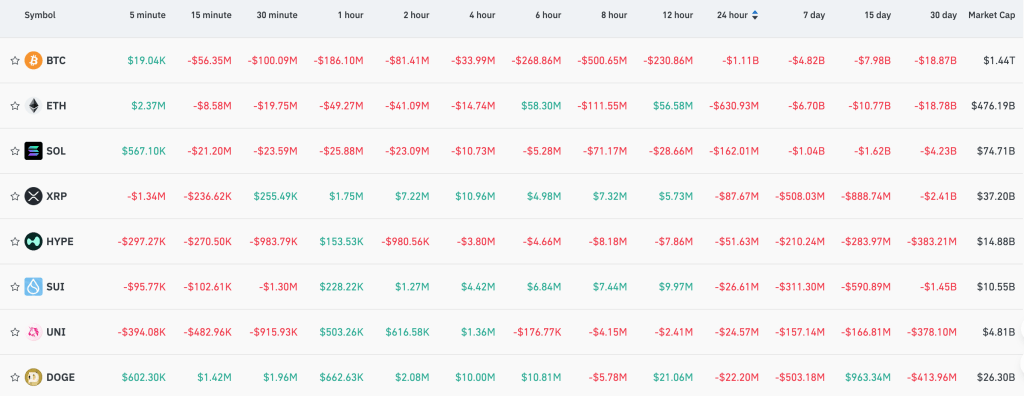
Task: Add DOGE to favorites with star
Action: [x=14, y=377]
